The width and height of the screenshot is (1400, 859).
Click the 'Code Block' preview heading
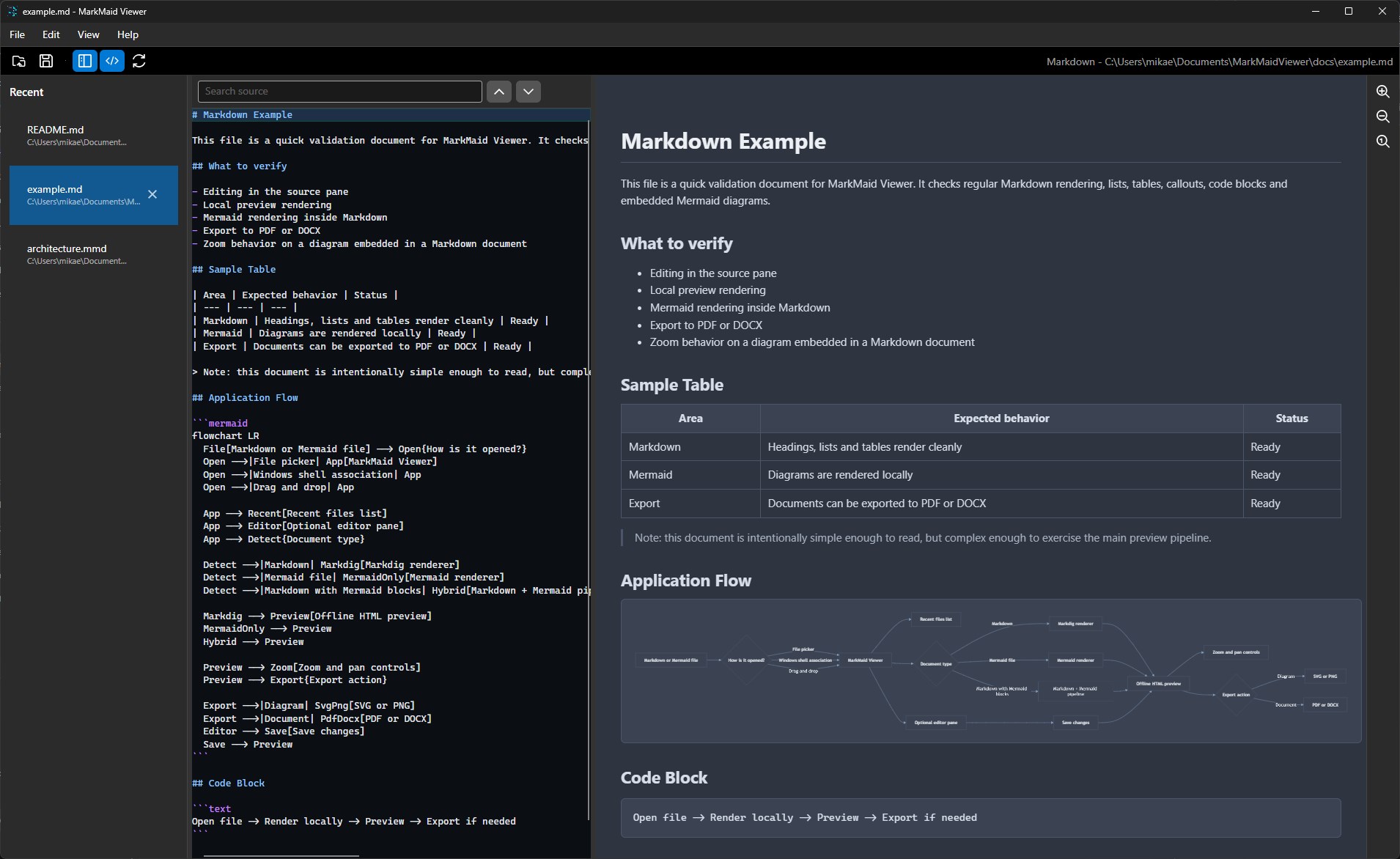[664, 778]
